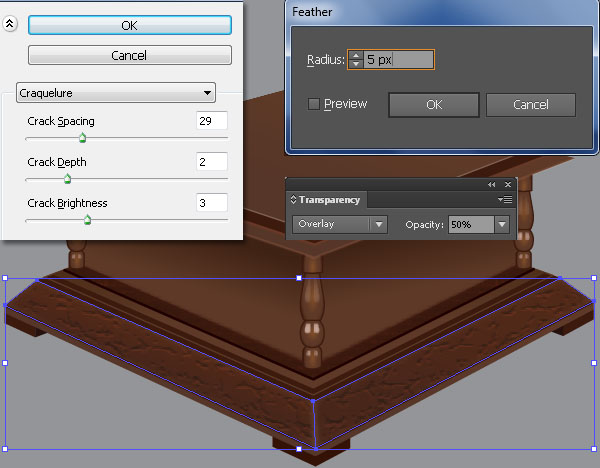Enable Preview checkbox in Feather dialog

[314, 104]
